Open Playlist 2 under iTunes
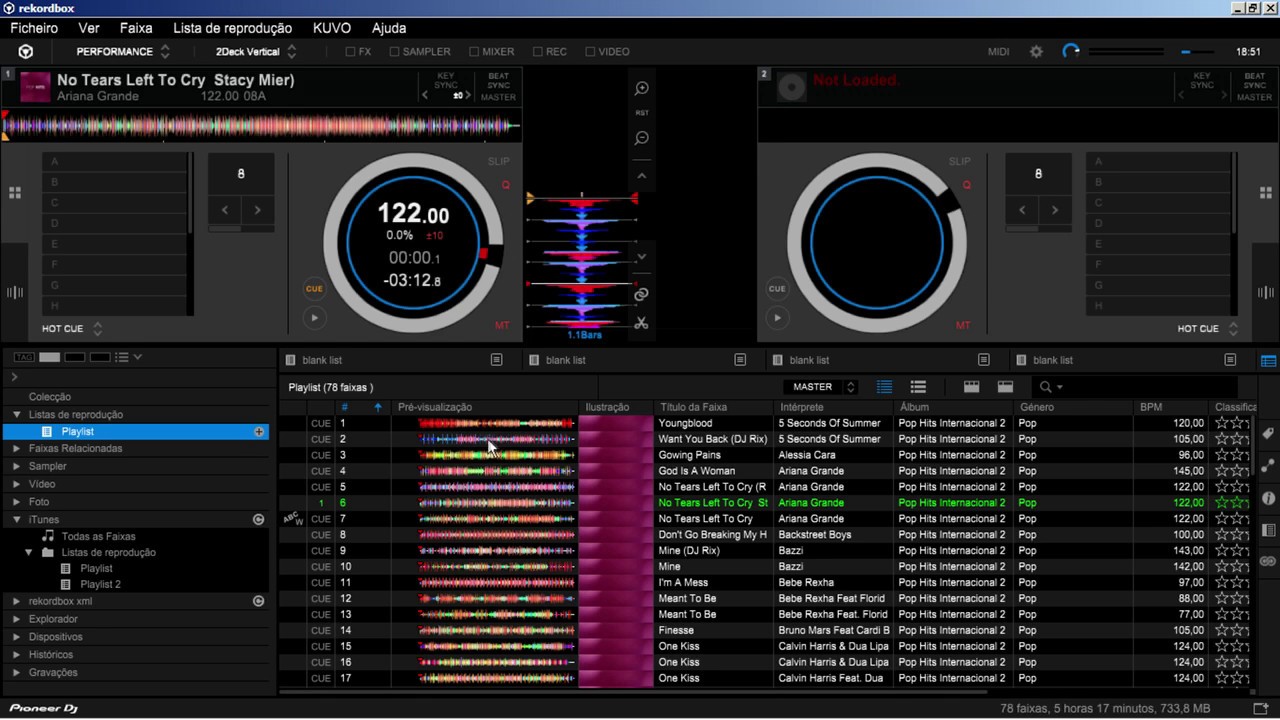1280x720 pixels. [100, 585]
